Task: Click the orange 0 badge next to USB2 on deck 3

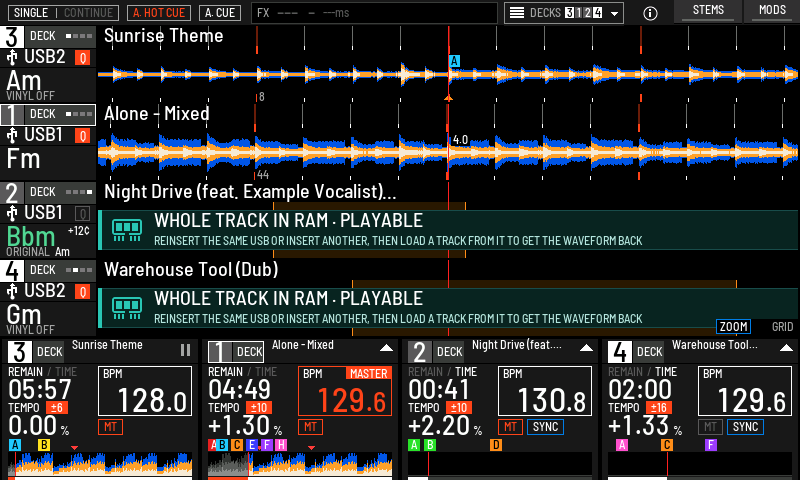Action: 83,58
